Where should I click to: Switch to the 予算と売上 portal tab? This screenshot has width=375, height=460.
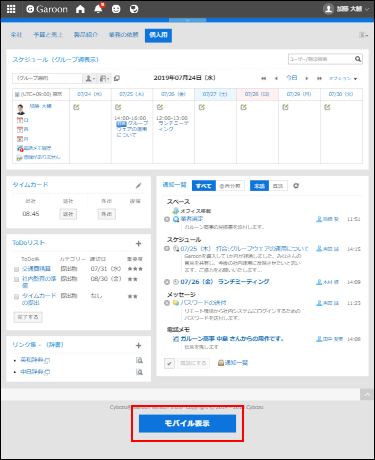tap(48, 35)
